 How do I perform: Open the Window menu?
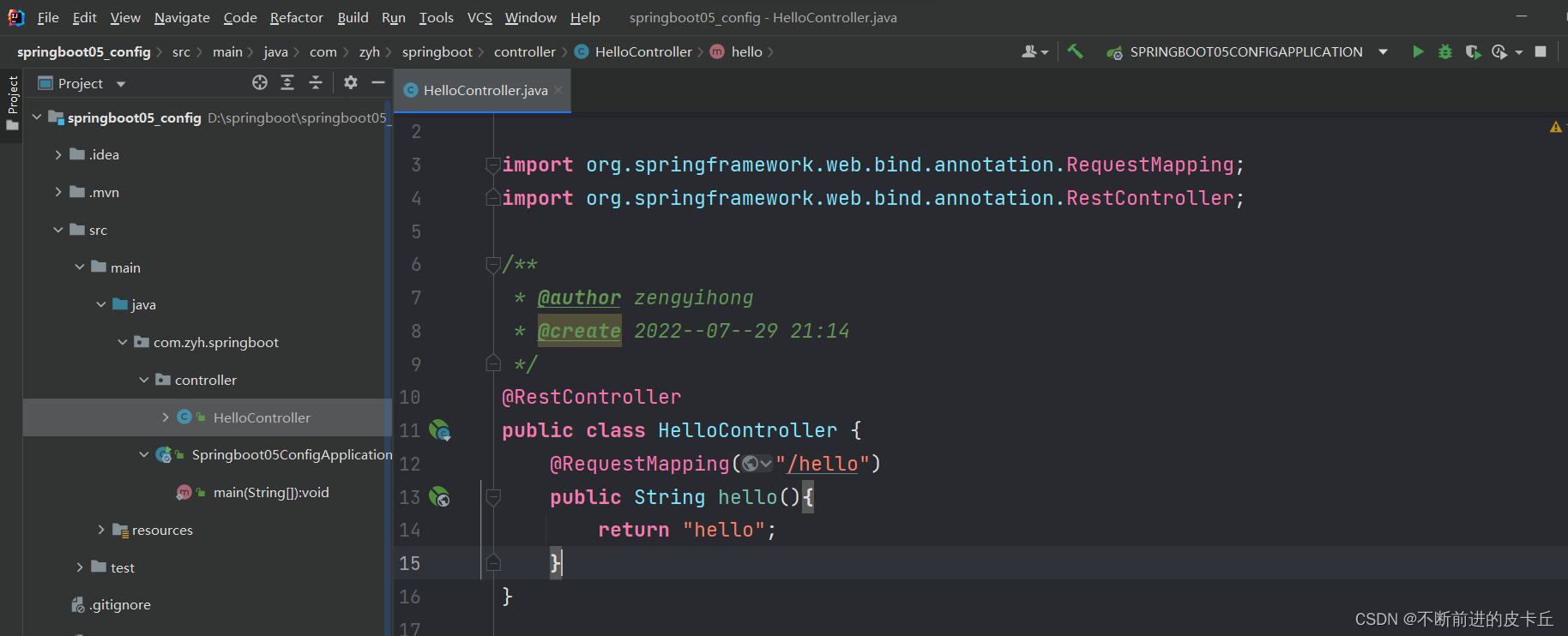[x=530, y=17]
